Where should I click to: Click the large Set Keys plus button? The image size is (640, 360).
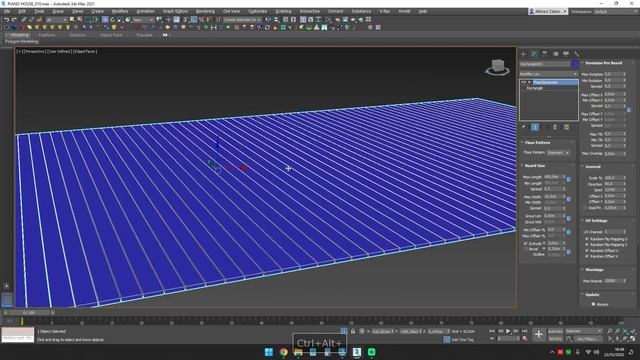click(538, 335)
